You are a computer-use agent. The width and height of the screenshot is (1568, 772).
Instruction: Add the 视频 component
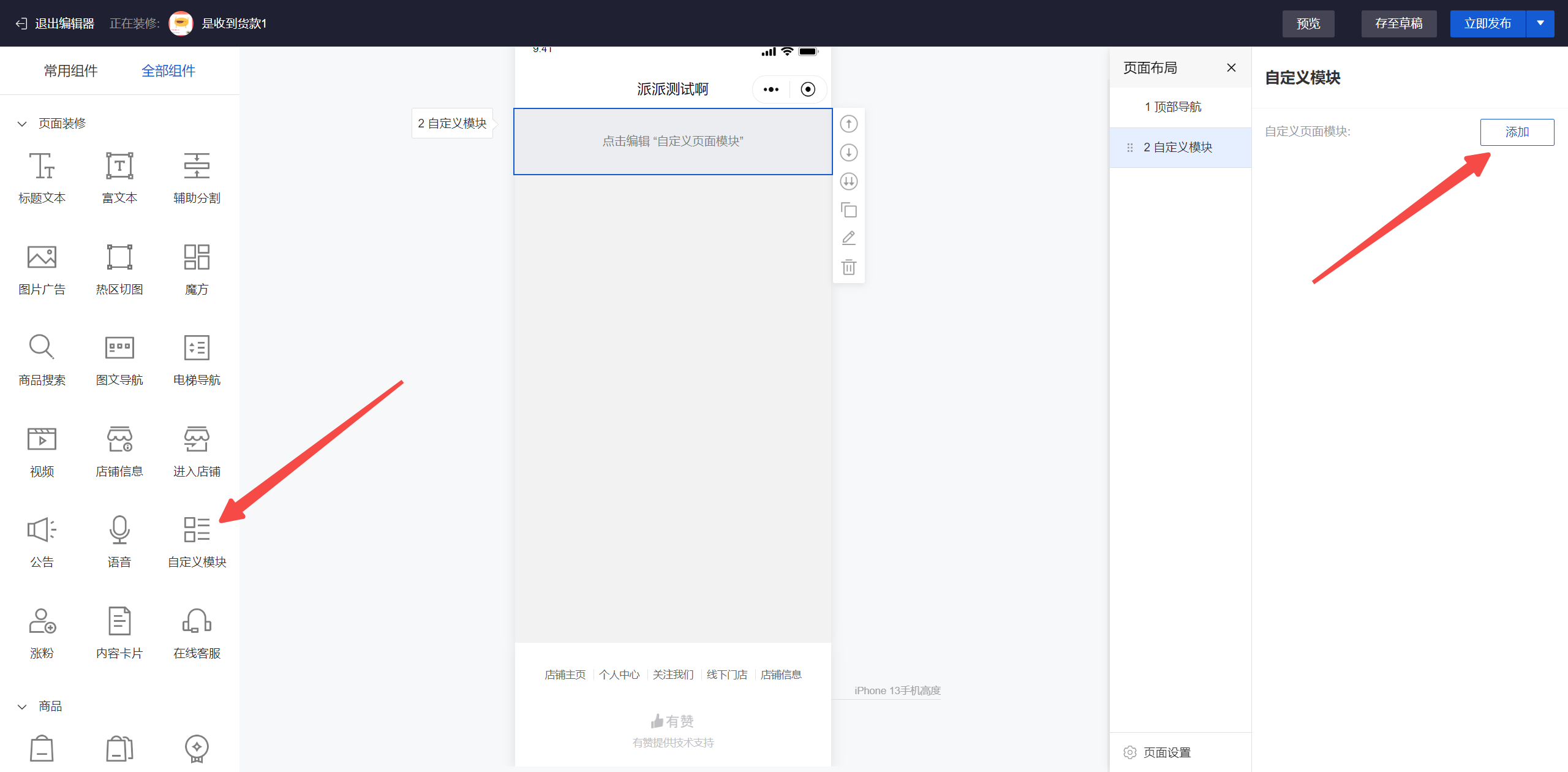[x=42, y=450]
